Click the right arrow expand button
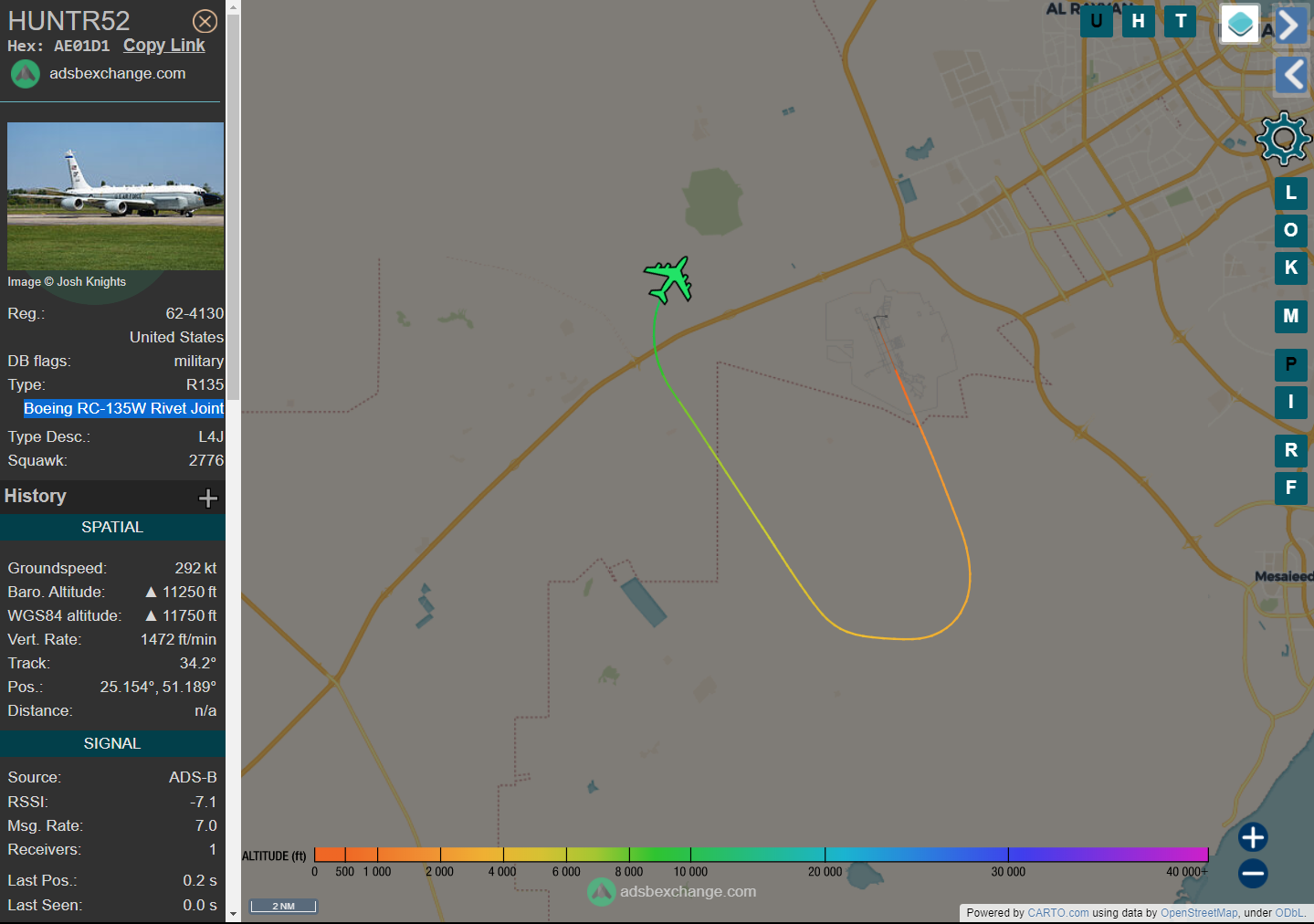The image size is (1314, 924). click(1292, 25)
